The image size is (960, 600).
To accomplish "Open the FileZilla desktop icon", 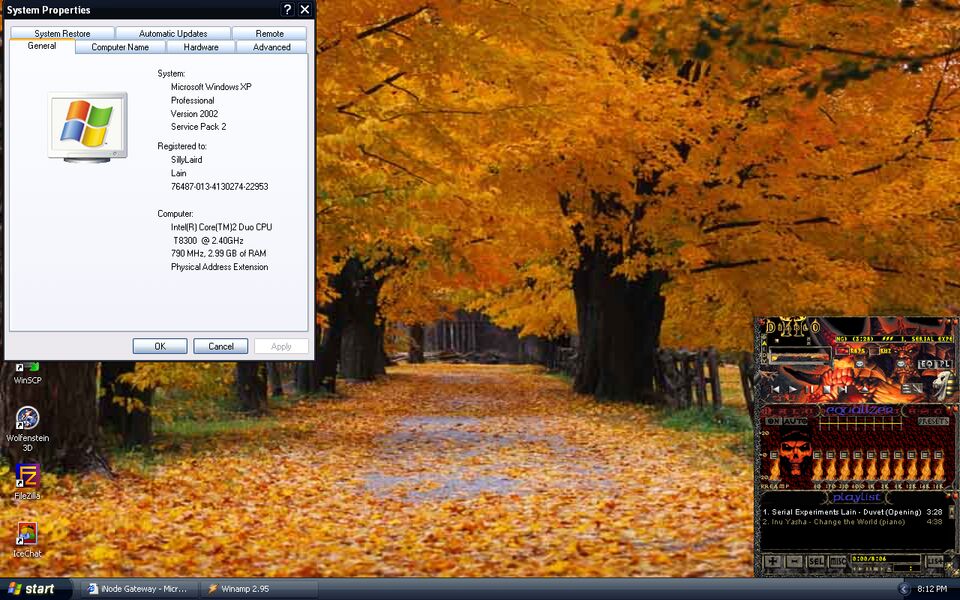I will point(27,482).
